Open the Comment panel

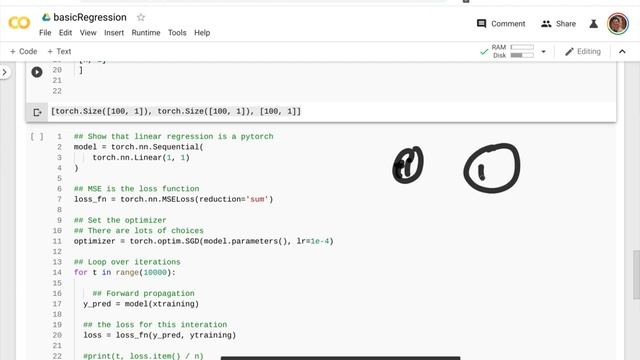(x=501, y=24)
